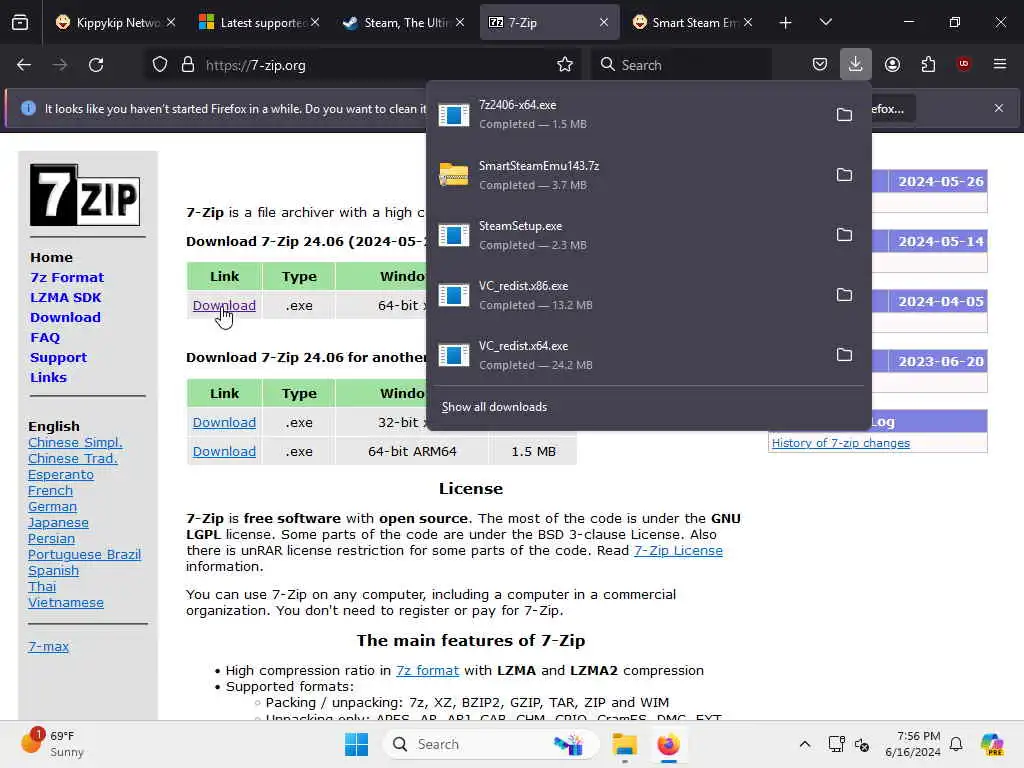
Task: Switch language to French
Action: tap(50, 490)
